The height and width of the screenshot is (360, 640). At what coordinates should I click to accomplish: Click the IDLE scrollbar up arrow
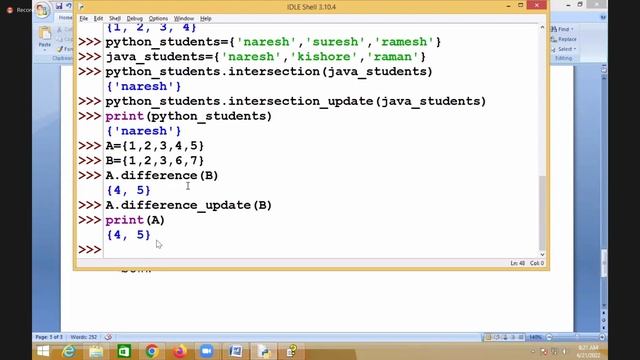[542, 27]
